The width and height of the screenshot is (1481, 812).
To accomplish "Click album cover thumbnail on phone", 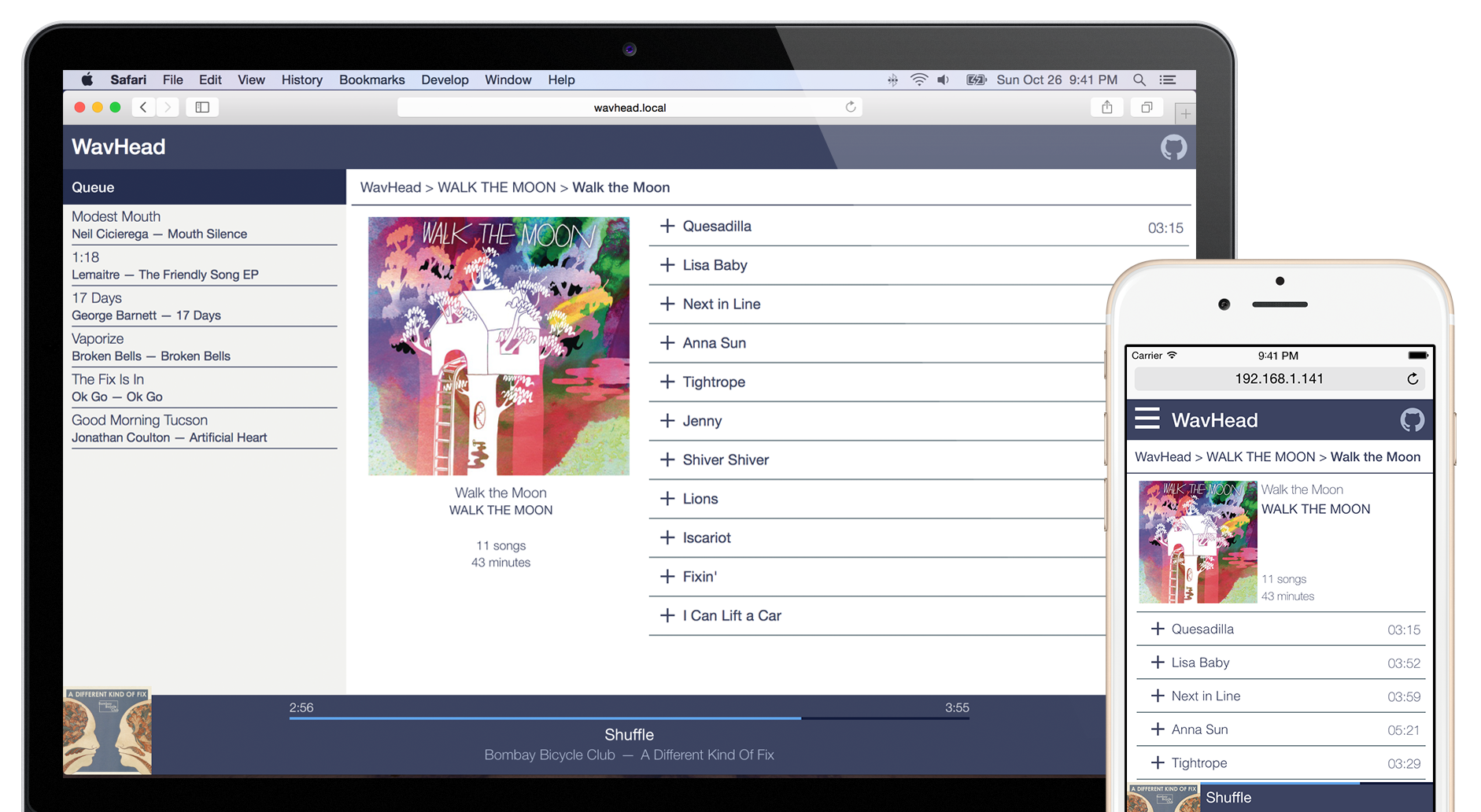I will coord(1198,542).
